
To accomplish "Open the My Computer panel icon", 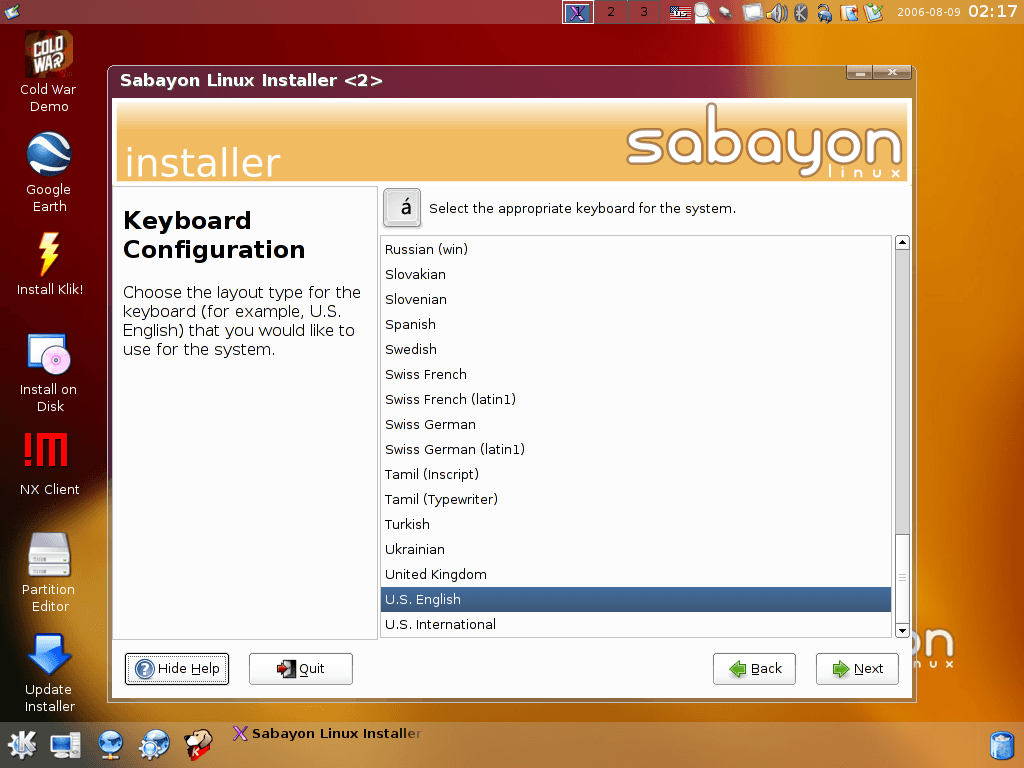I will (65, 744).
